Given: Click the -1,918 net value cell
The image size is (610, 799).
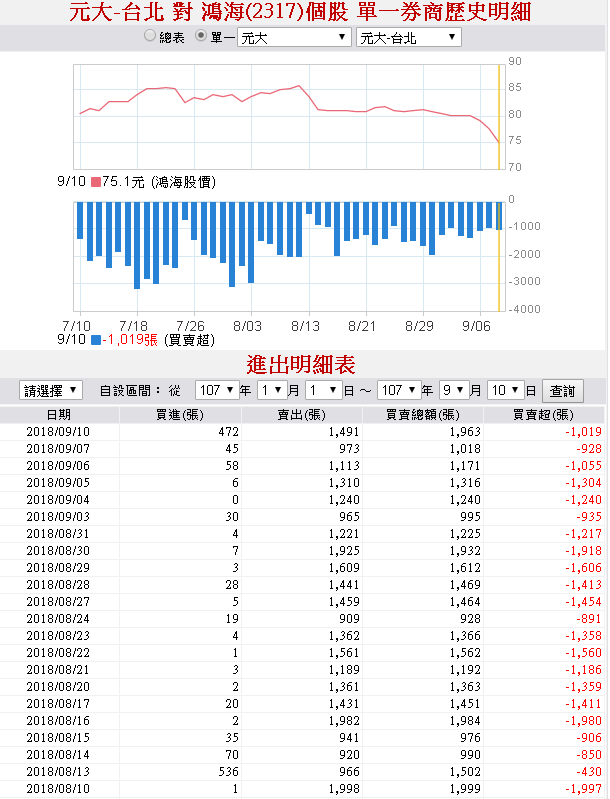Looking at the screenshot, I should [584, 551].
